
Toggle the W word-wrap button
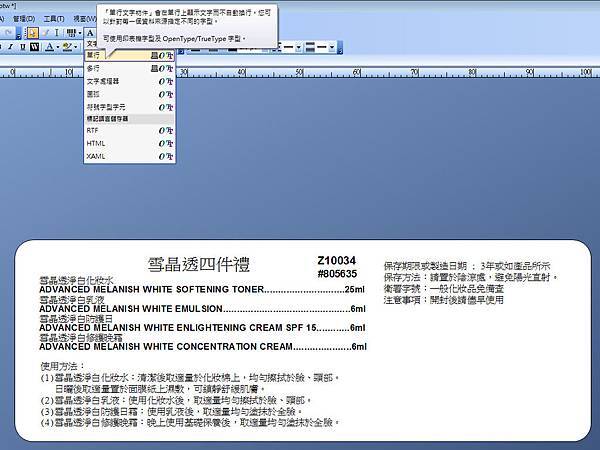[34, 47]
